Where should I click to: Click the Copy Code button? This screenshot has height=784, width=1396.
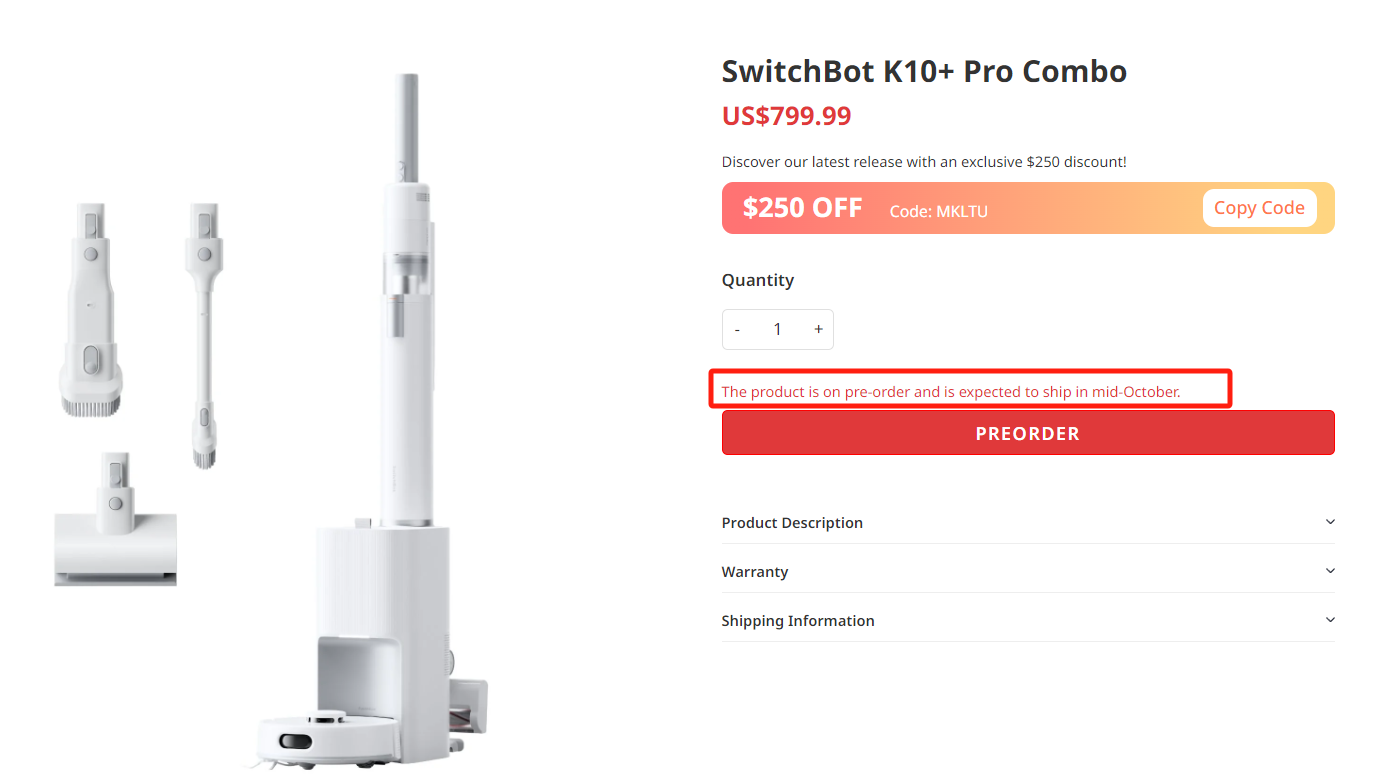pos(1258,208)
